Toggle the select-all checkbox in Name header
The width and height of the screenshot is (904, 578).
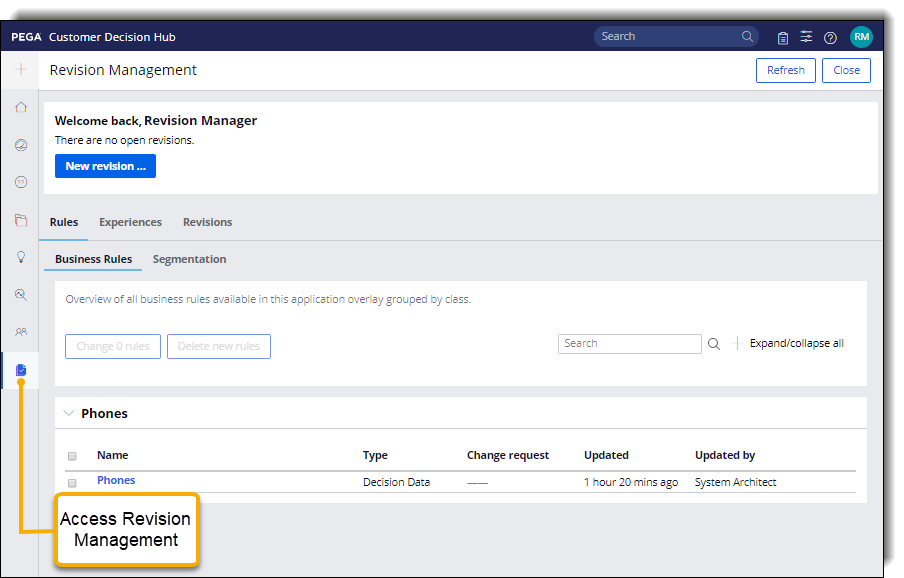[72, 456]
